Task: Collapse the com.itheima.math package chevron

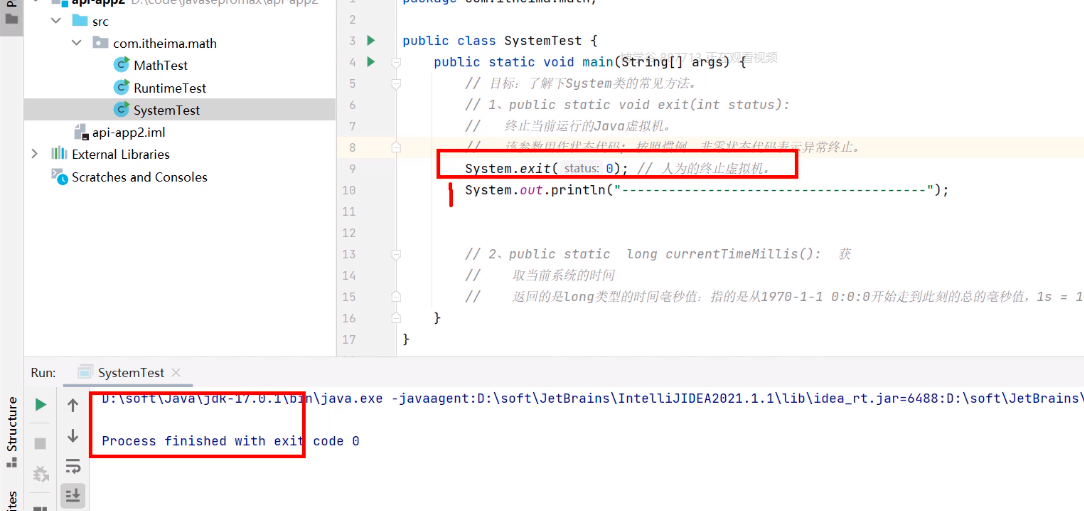Action: pyautogui.click(x=77, y=43)
